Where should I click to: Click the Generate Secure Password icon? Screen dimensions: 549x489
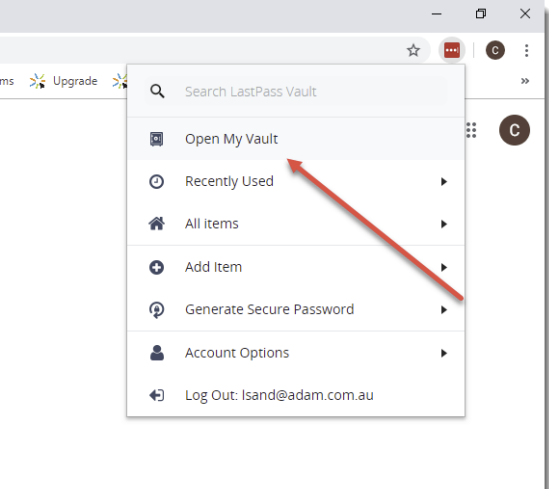pyautogui.click(x=156, y=310)
